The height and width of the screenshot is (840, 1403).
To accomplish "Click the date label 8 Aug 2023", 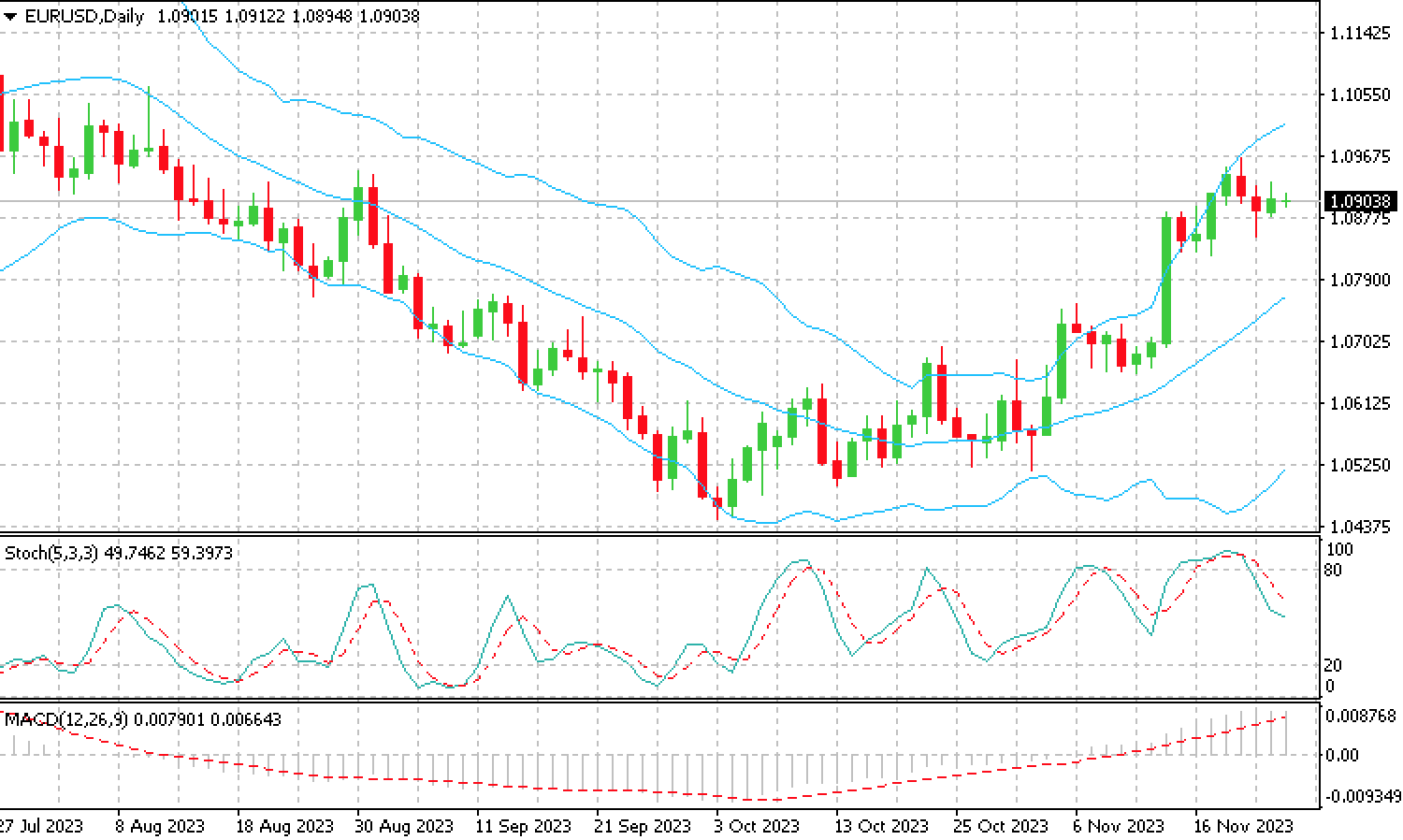I will point(160,826).
